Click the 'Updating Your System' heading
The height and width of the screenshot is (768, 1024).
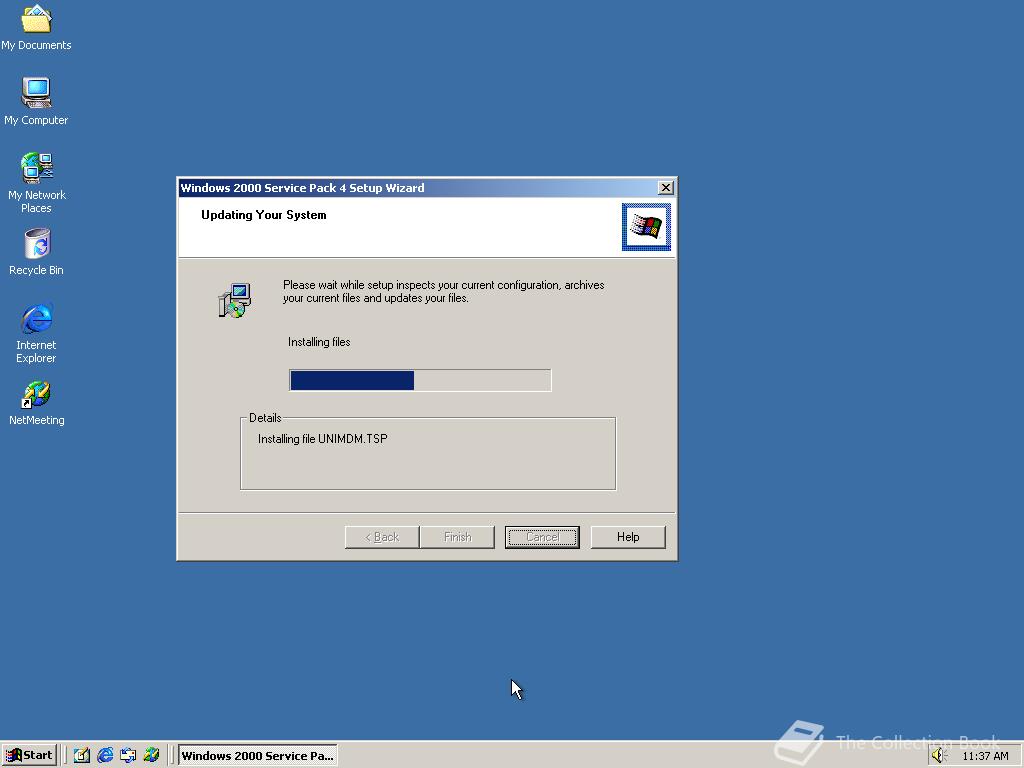264,215
